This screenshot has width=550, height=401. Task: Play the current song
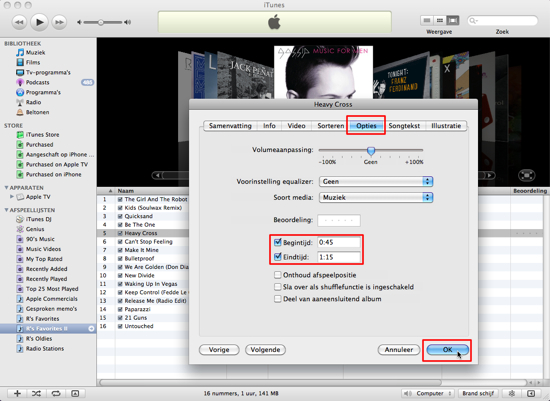click(39, 22)
